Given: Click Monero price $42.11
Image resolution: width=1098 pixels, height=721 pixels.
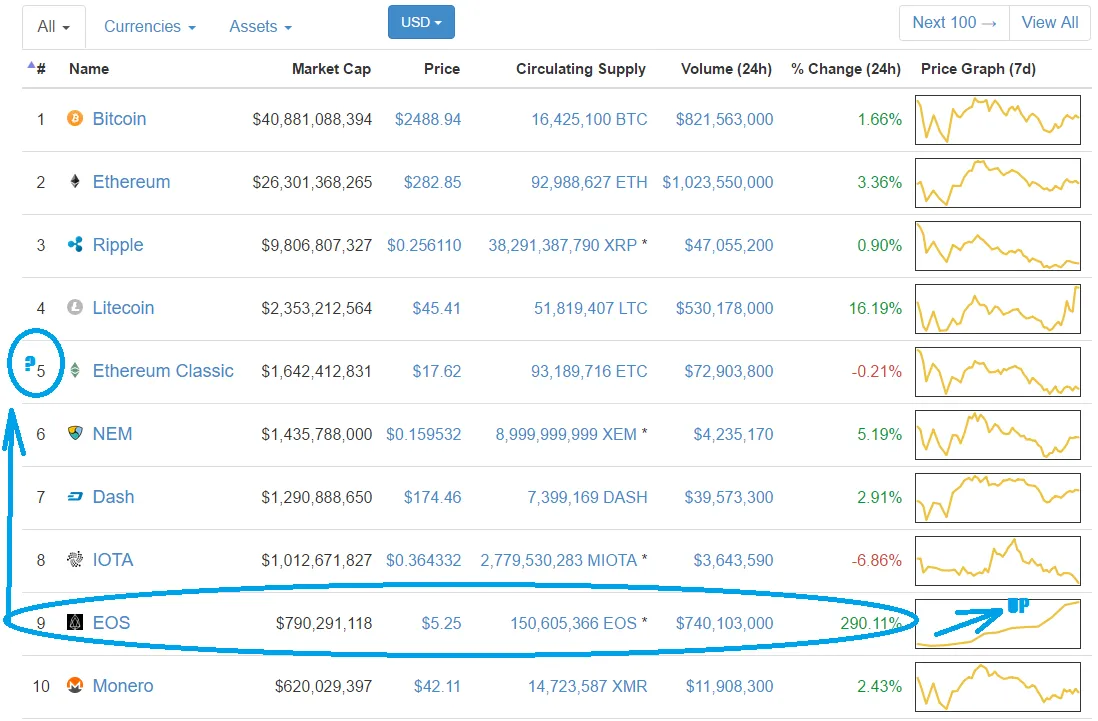Looking at the screenshot, I should click(x=437, y=686).
